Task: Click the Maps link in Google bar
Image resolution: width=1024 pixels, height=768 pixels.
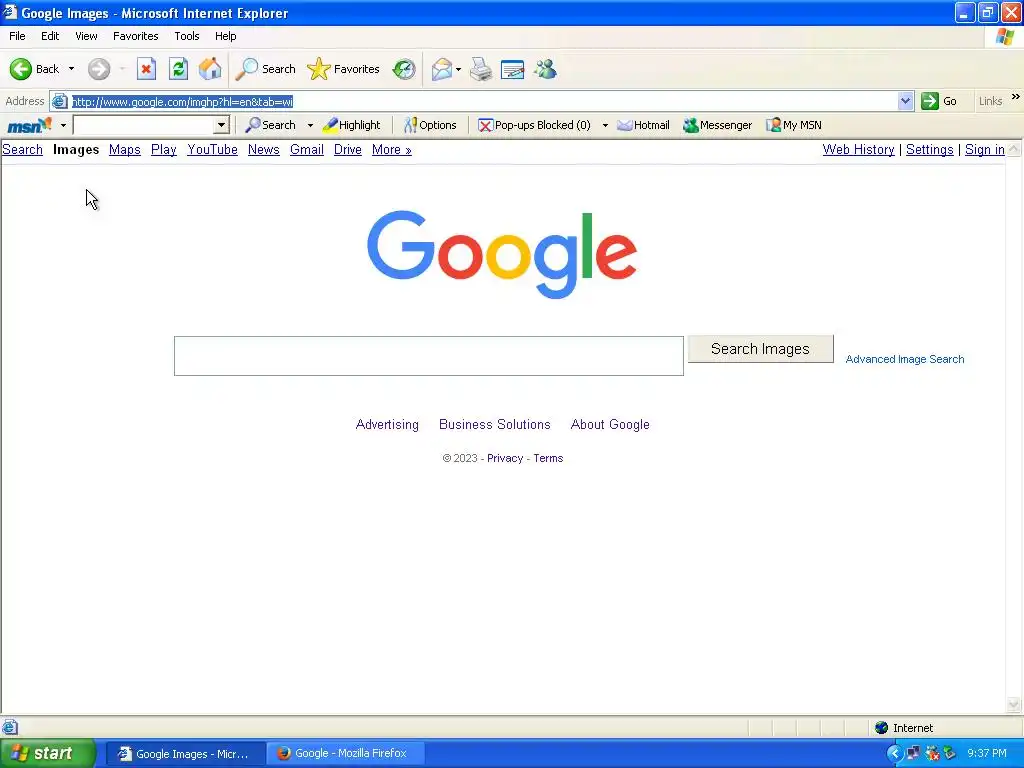Action: click(125, 150)
